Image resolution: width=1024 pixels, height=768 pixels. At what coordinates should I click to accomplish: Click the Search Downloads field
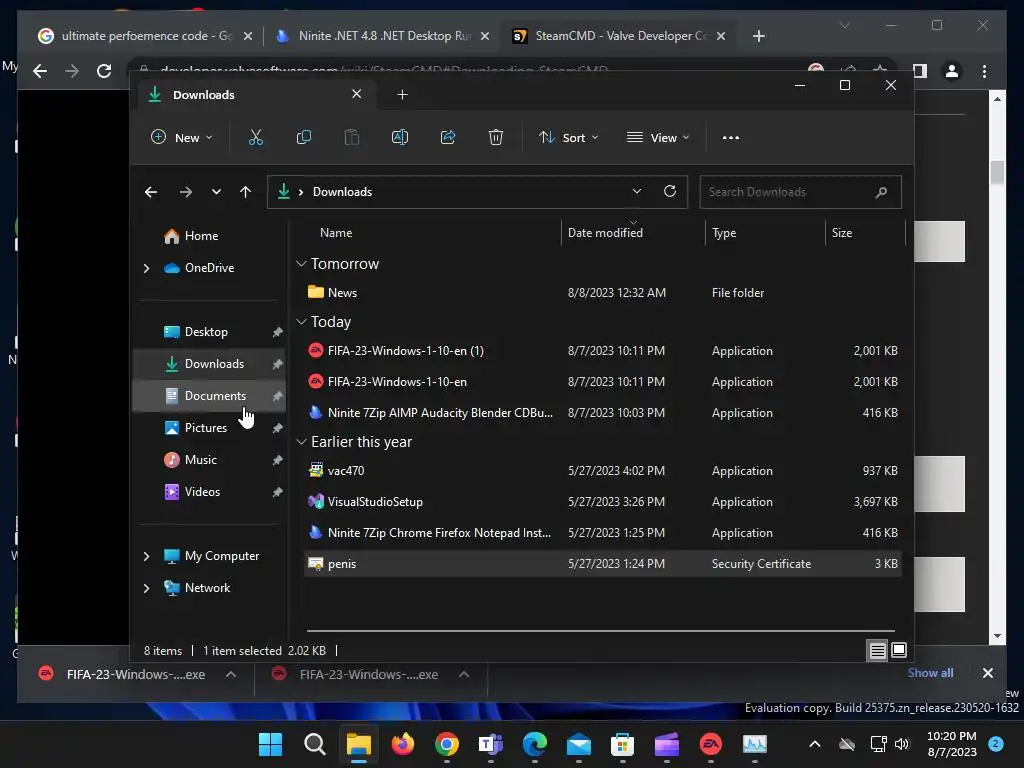pyautogui.click(x=800, y=192)
